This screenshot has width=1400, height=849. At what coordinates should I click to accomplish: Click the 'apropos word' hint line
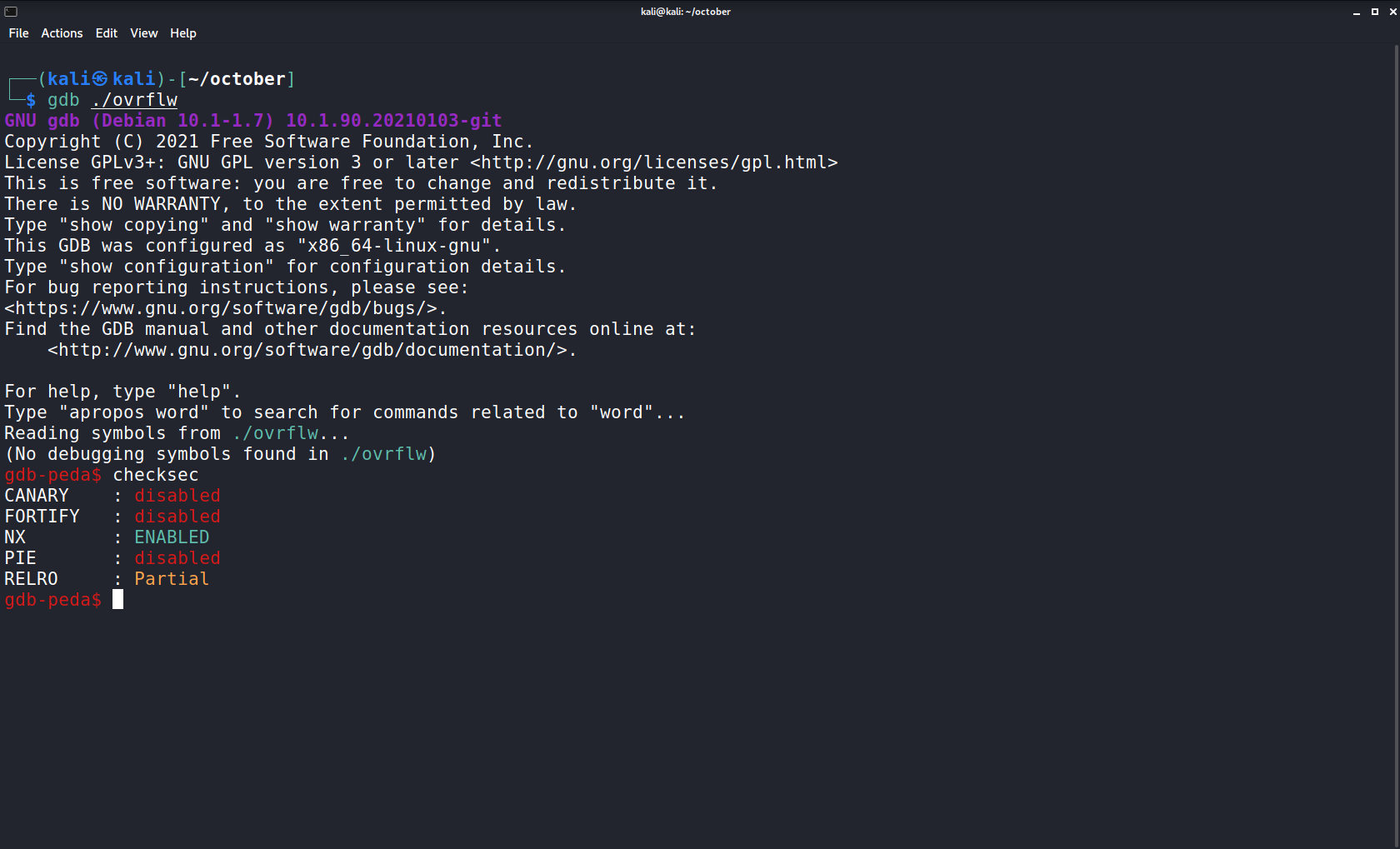[345, 412]
